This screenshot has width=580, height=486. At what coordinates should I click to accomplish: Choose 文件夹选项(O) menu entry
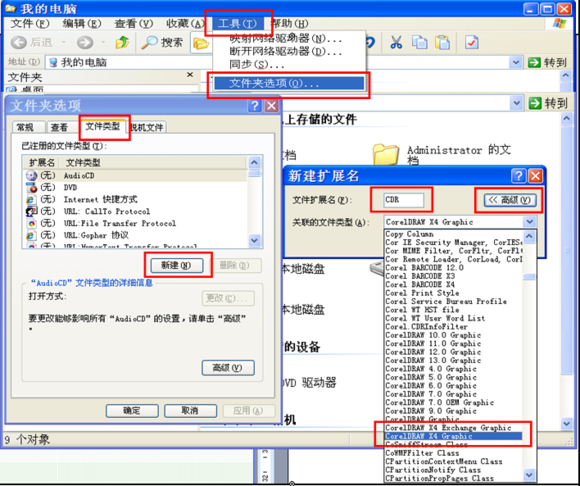tap(289, 83)
